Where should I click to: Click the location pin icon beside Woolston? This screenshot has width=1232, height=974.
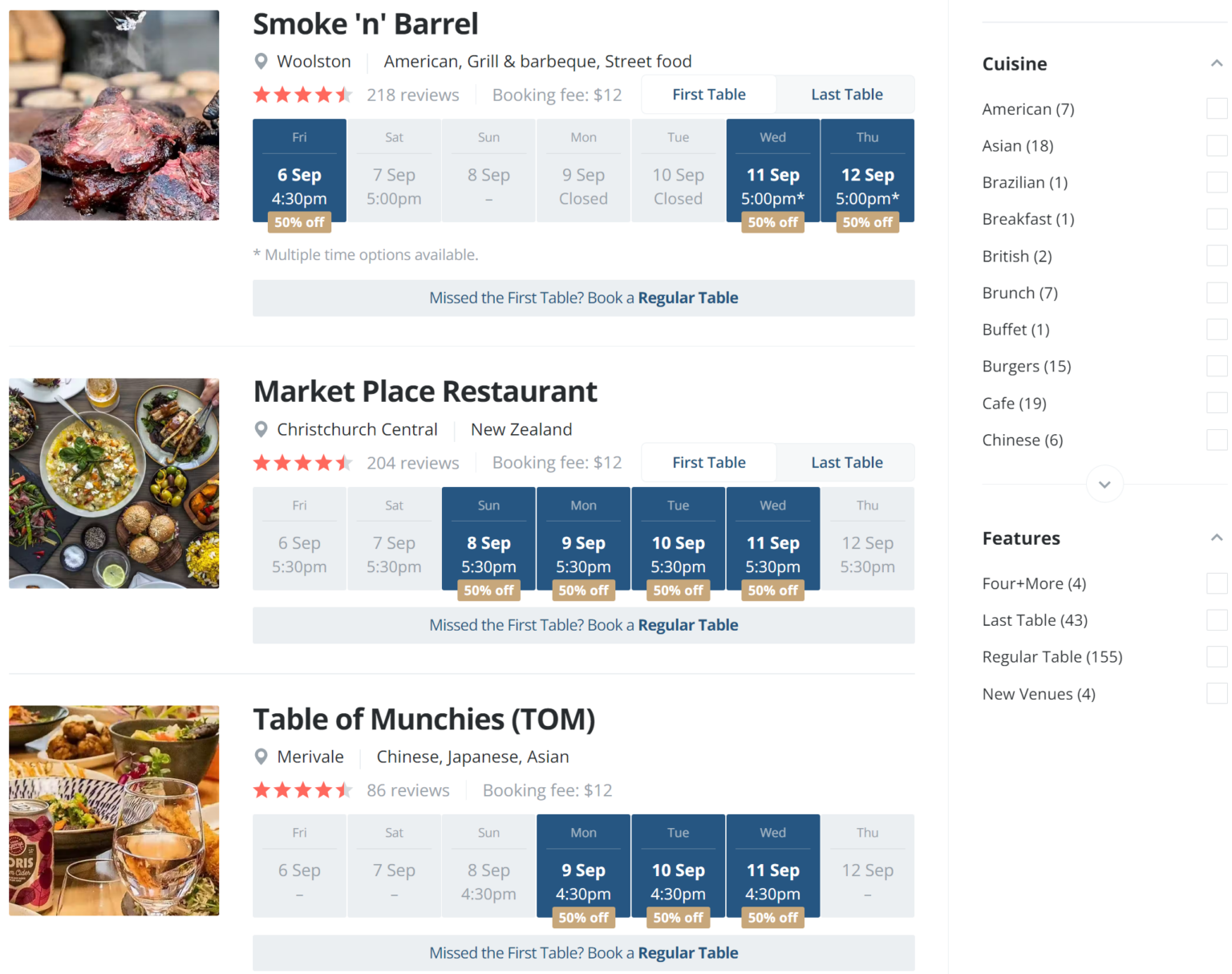pyautogui.click(x=261, y=61)
